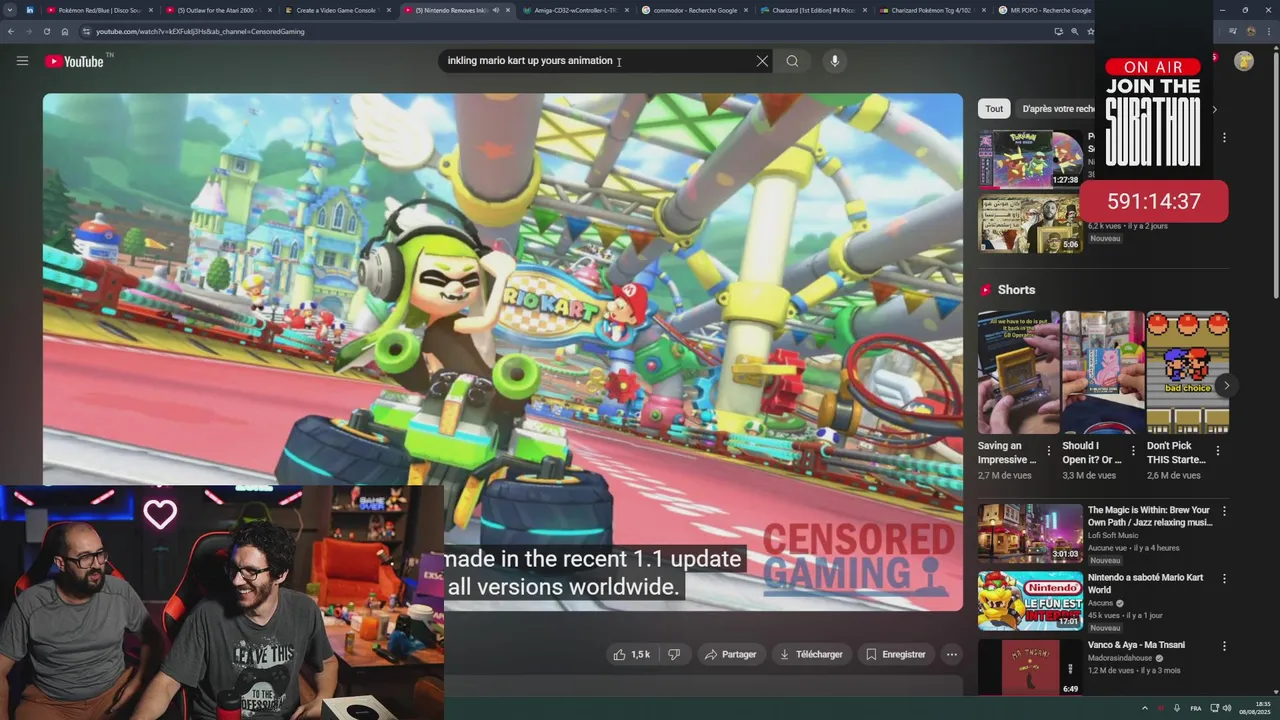Change FRA keyboard language in the taskbar
Viewport: 1280px width, 720px height.
1196,708
